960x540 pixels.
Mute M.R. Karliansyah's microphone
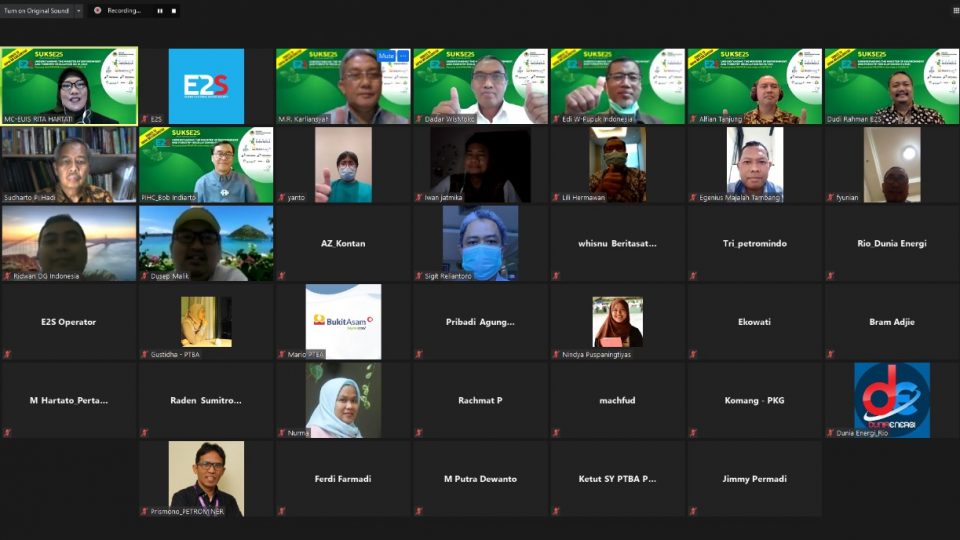(x=385, y=57)
